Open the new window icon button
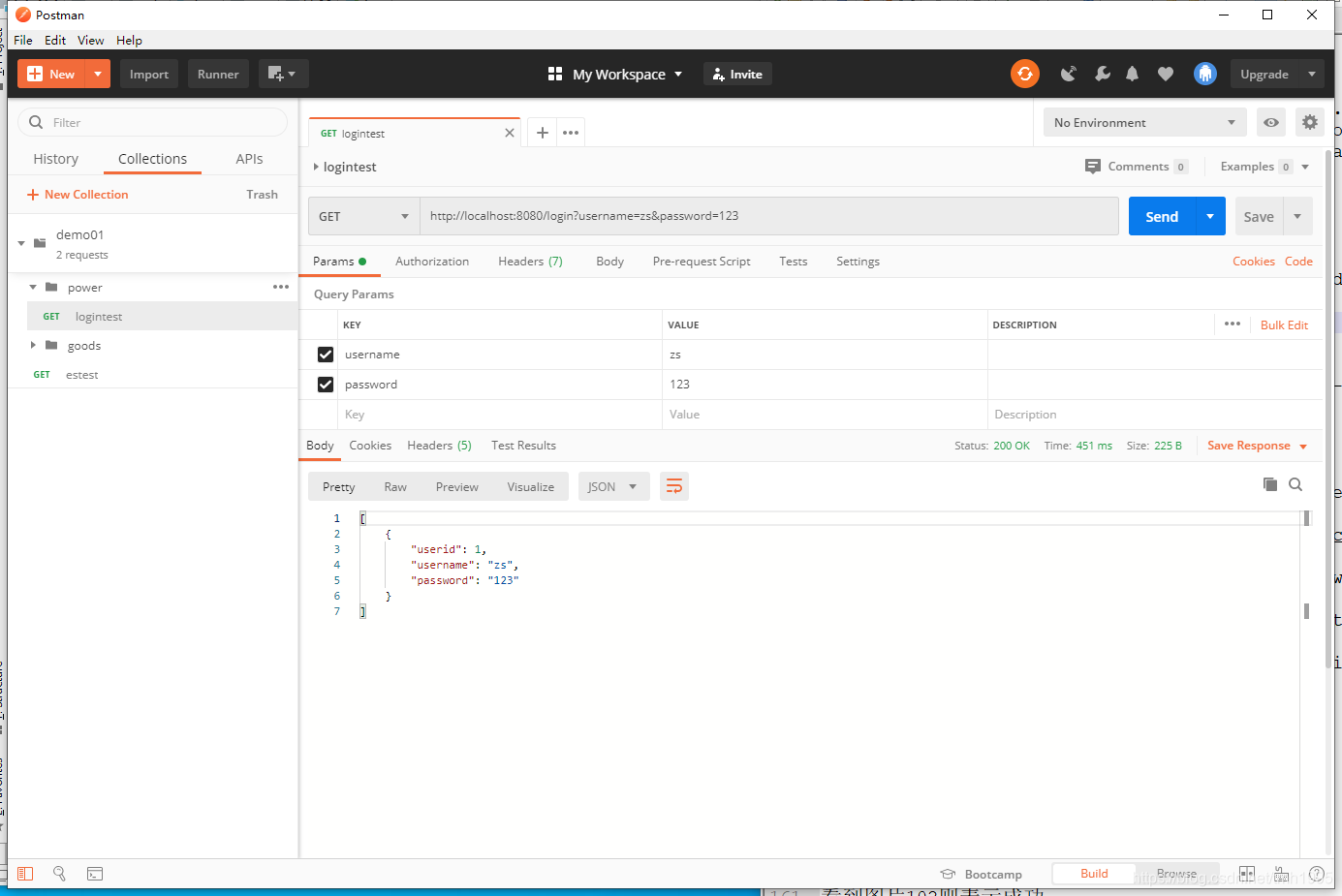 [x=283, y=74]
